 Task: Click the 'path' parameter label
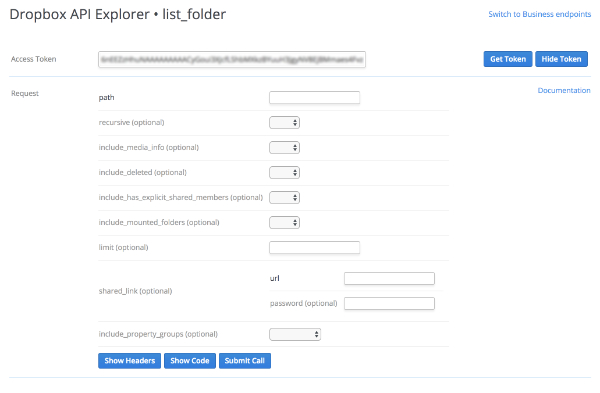(x=106, y=97)
